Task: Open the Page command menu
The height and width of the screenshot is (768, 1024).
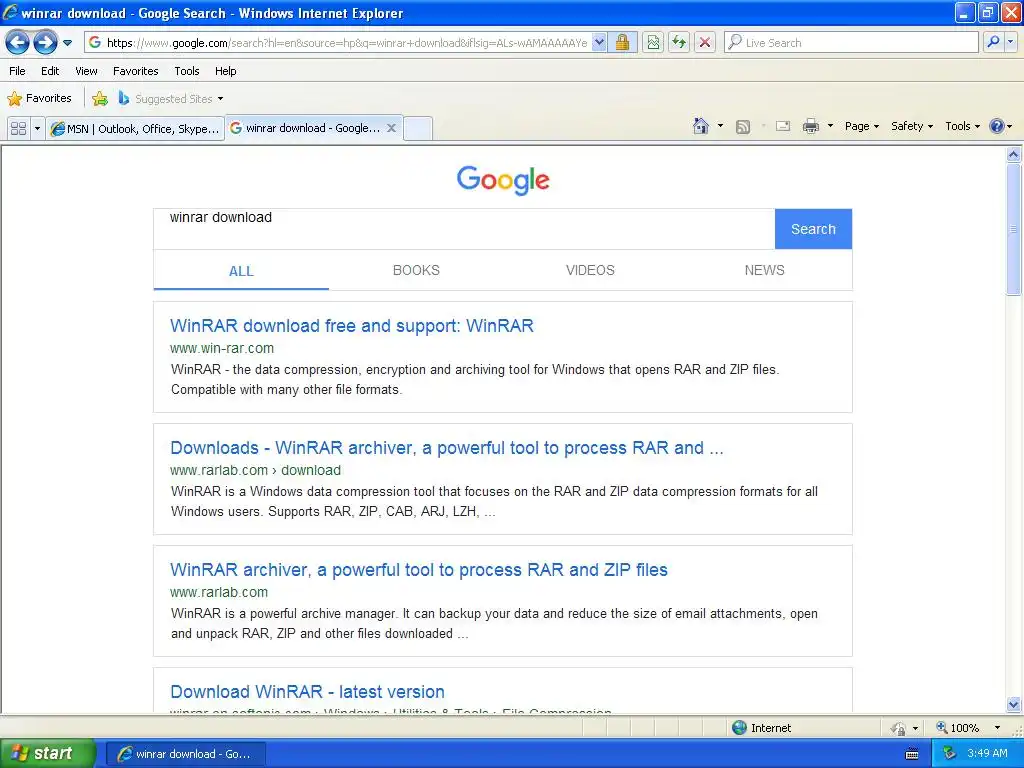Action: 861,126
